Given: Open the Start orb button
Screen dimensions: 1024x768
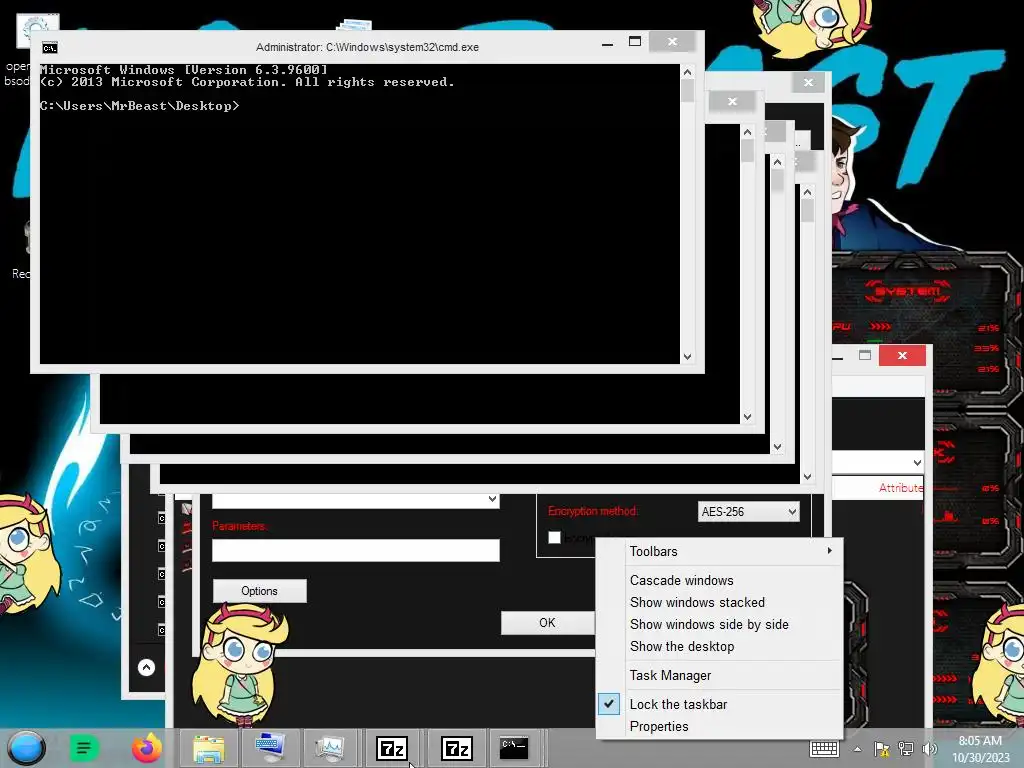Looking at the screenshot, I should click(x=27, y=748).
